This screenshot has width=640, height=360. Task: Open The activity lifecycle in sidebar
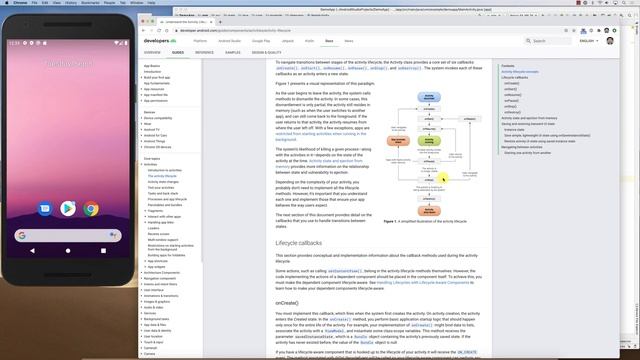[x=162, y=176]
